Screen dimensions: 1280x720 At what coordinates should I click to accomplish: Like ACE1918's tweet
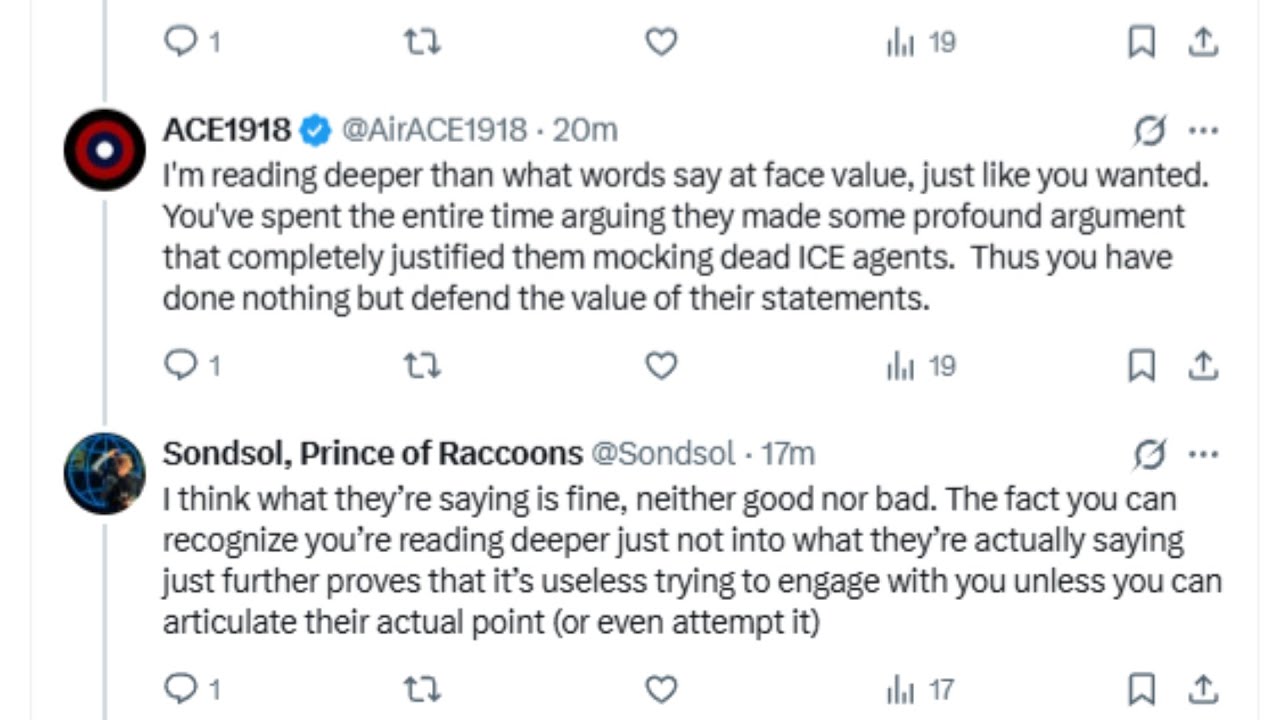661,366
